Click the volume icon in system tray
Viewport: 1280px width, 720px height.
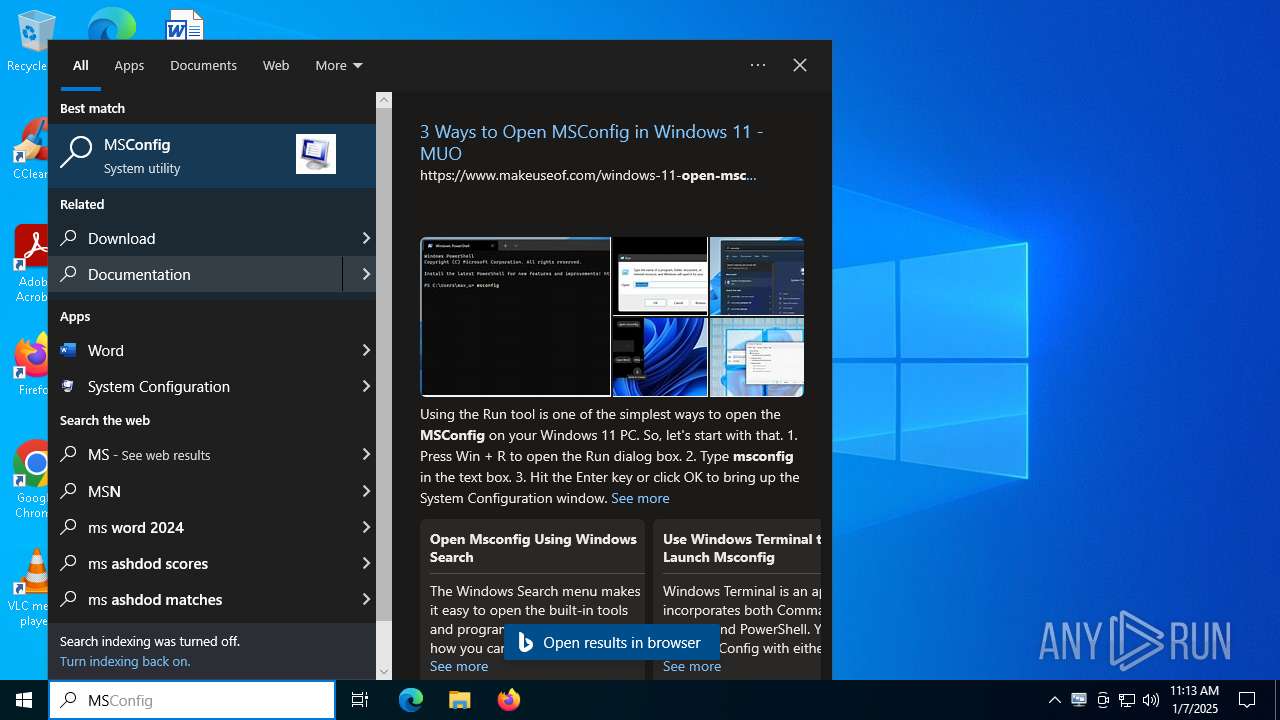(1151, 700)
